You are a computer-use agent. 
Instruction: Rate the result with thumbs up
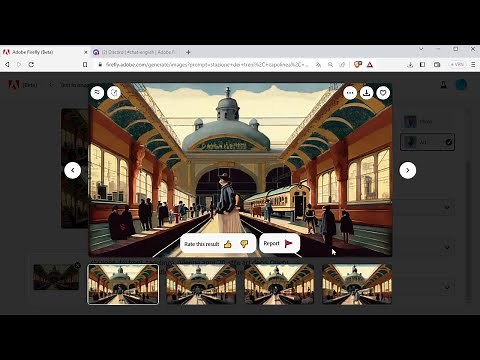(x=228, y=244)
